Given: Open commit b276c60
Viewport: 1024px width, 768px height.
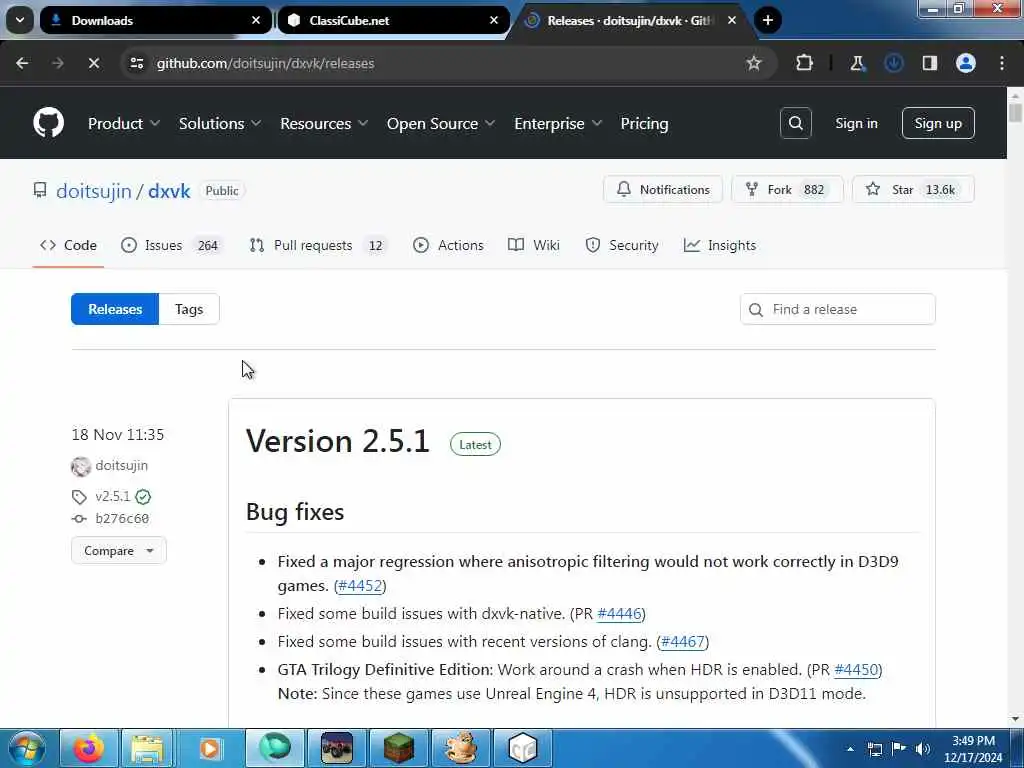Looking at the screenshot, I should click(122, 519).
